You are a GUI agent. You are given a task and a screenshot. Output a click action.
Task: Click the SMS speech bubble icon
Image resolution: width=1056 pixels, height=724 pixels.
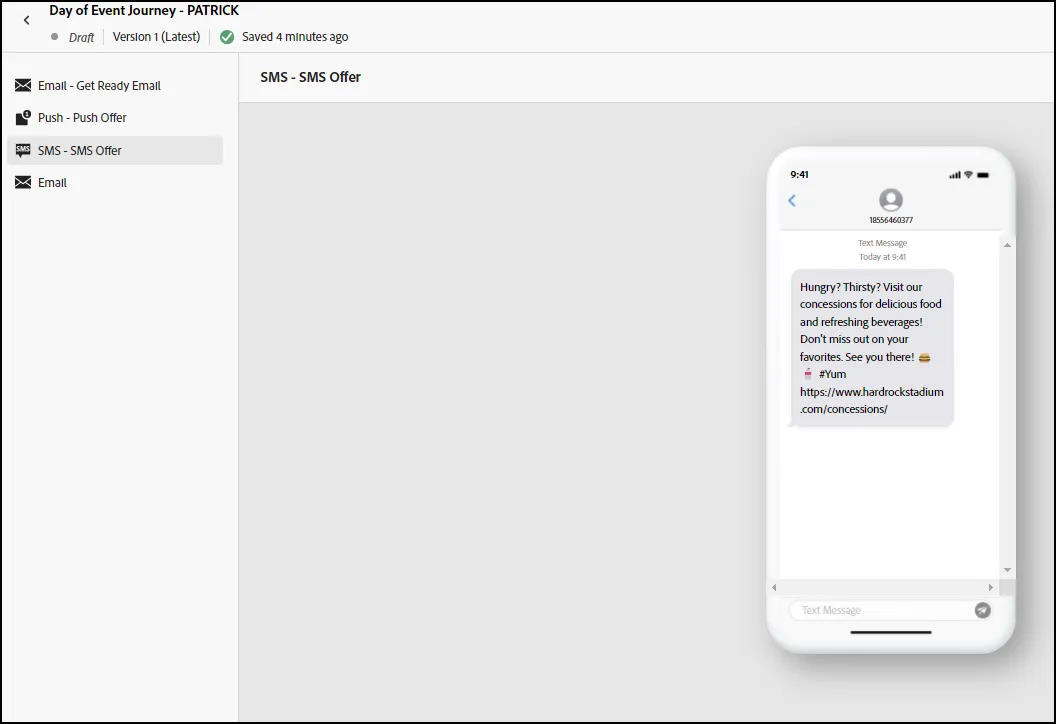pos(23,150)
